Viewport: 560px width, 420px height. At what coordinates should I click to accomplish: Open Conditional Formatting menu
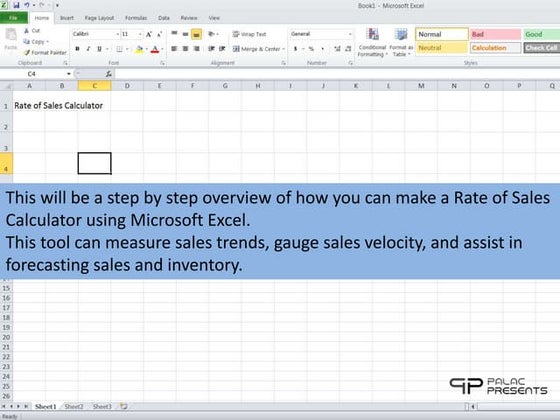[x=372, y=42]
